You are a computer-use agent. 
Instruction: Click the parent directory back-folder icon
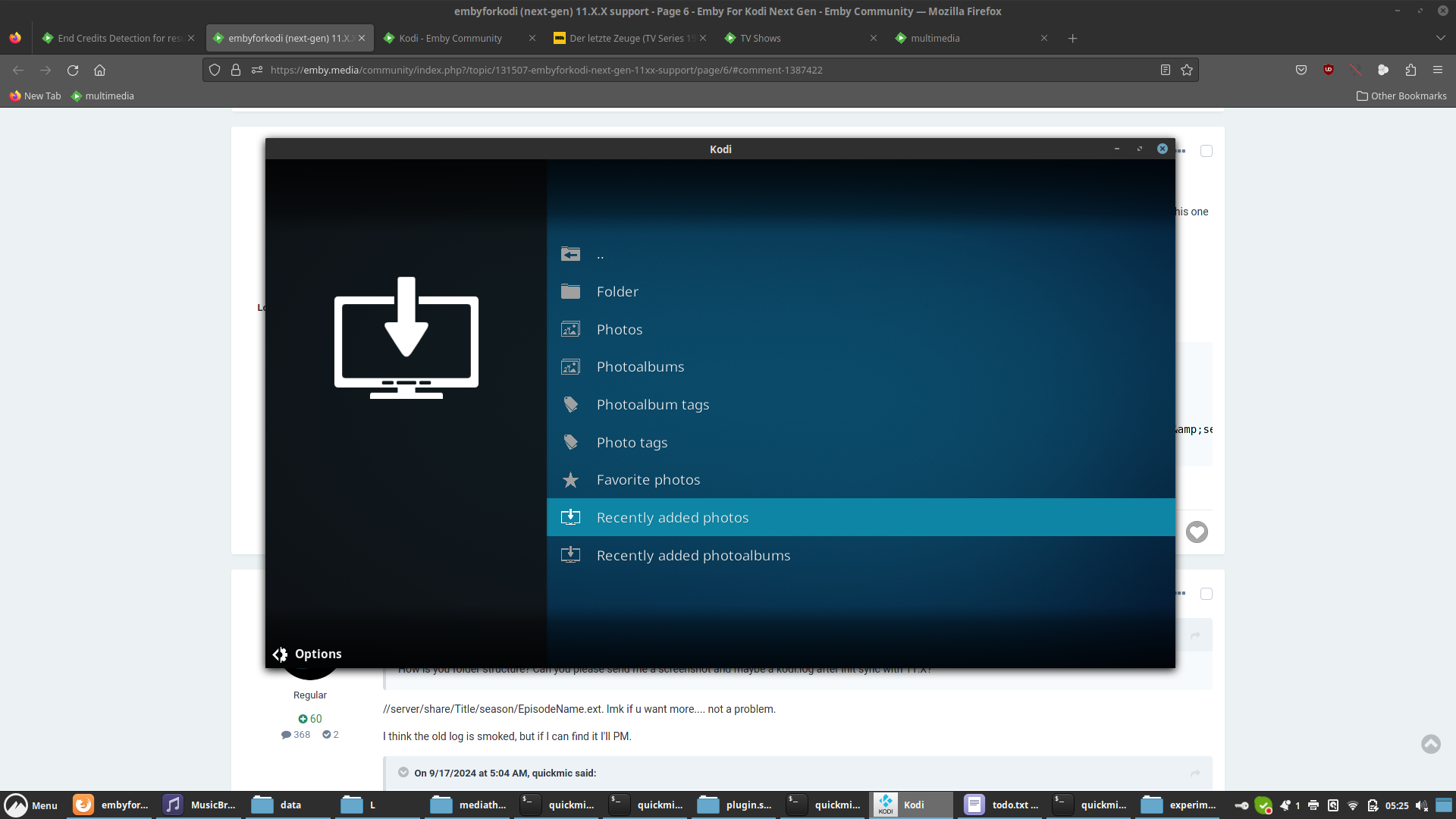pyautogui.click(x=570, y=254)
